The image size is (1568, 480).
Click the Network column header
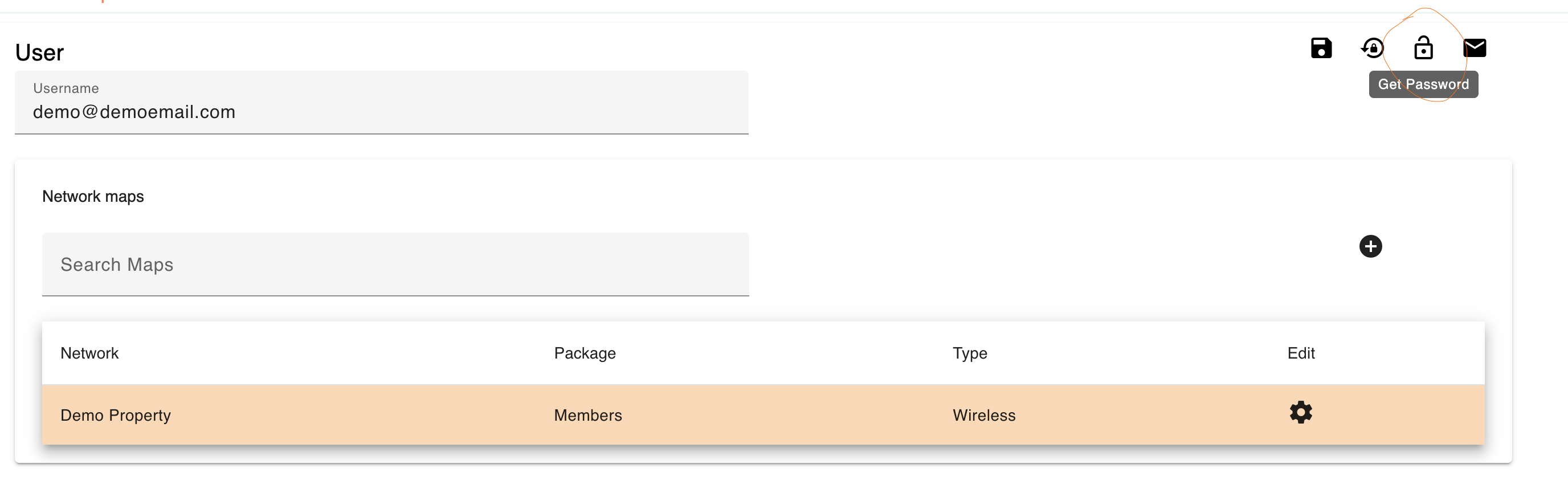tap(89, 353)
